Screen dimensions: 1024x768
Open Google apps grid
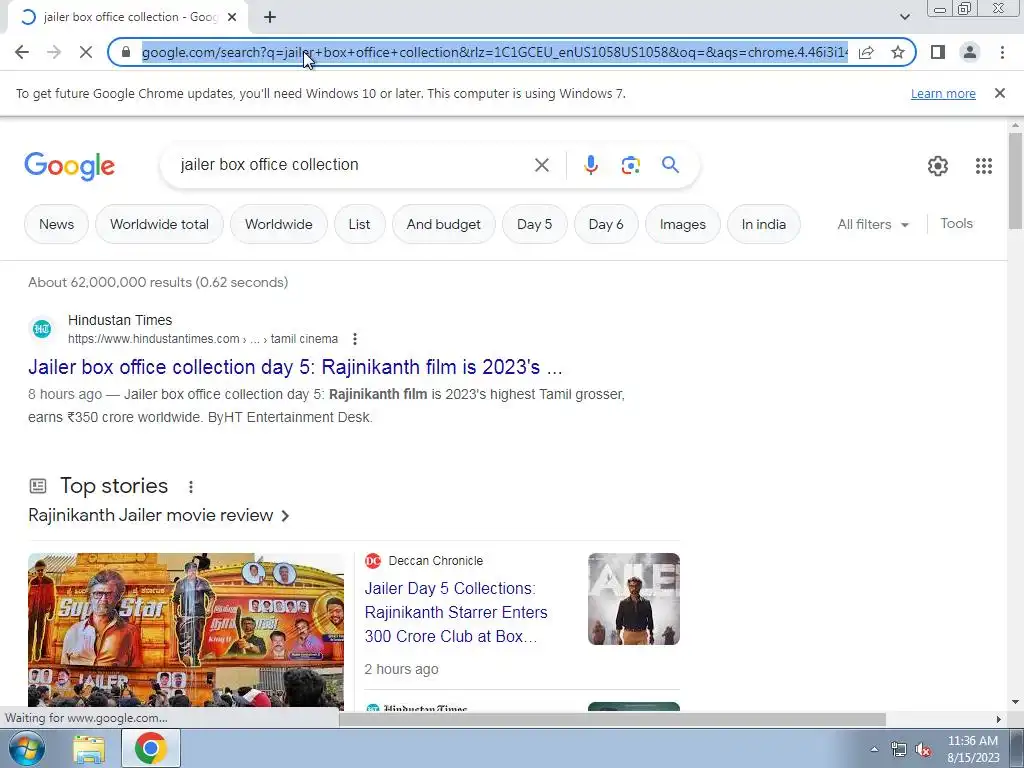(984, 166)
